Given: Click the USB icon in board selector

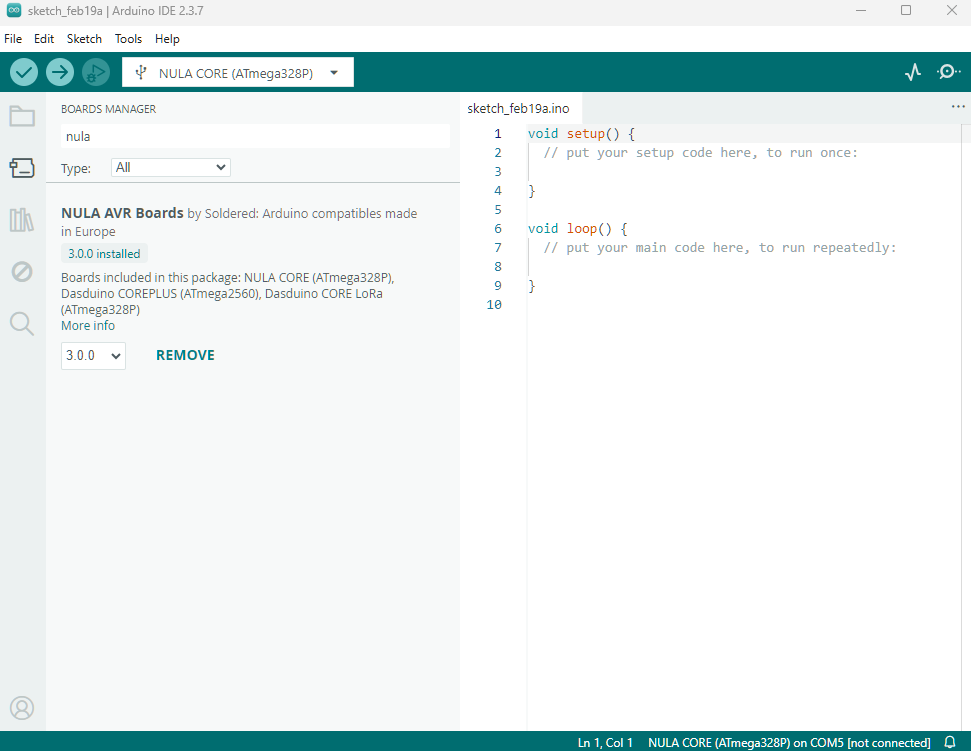Looking at the screenshot, I should (141, 72).
